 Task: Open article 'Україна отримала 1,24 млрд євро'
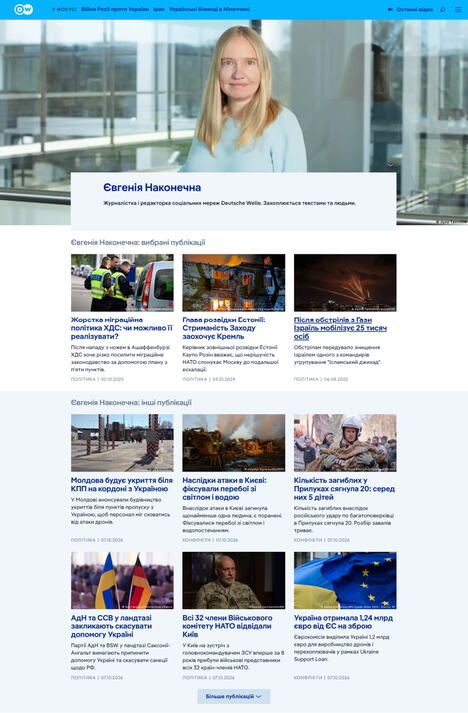pos(343,622)
